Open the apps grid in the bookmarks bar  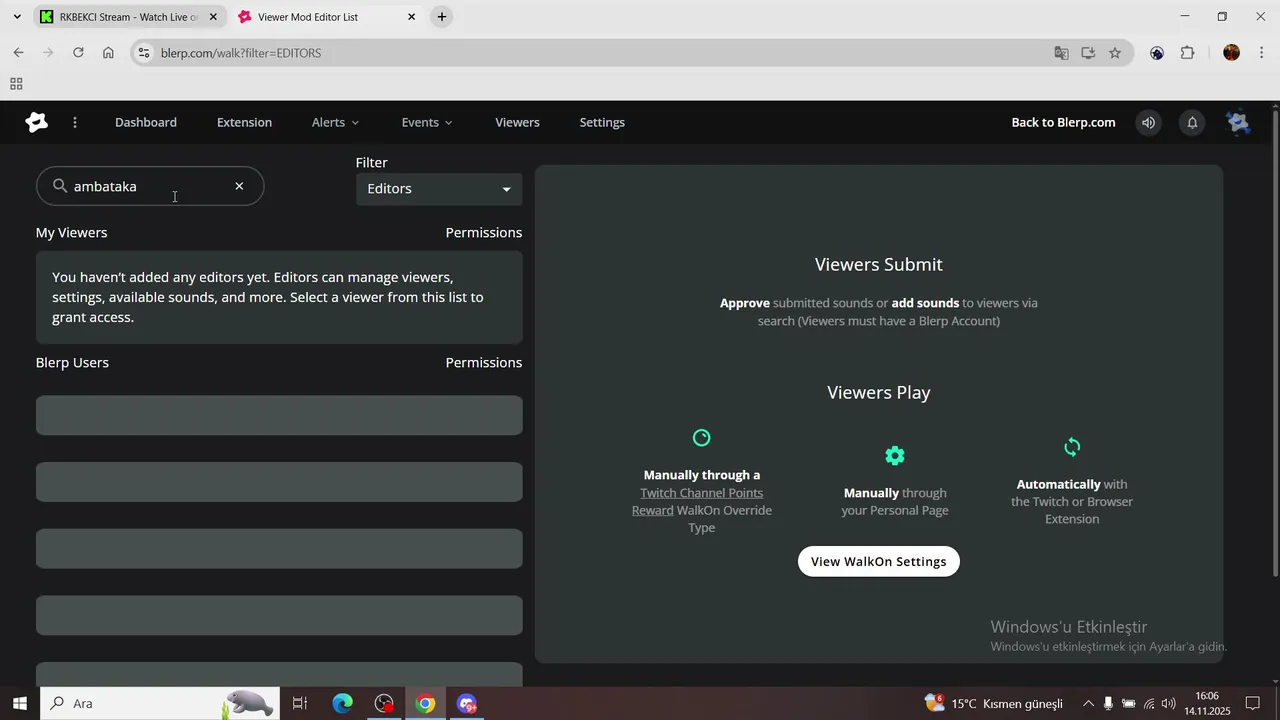(16, 84)
